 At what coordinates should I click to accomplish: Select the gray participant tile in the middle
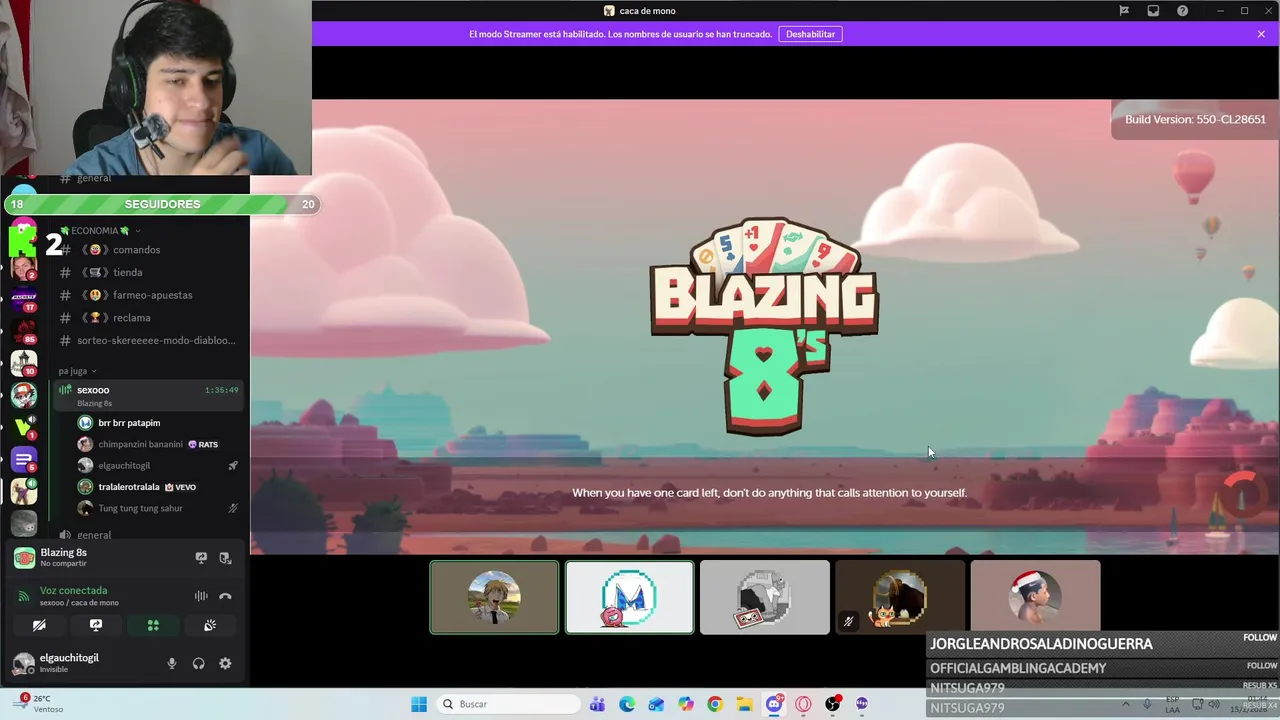tap(764, 597)
